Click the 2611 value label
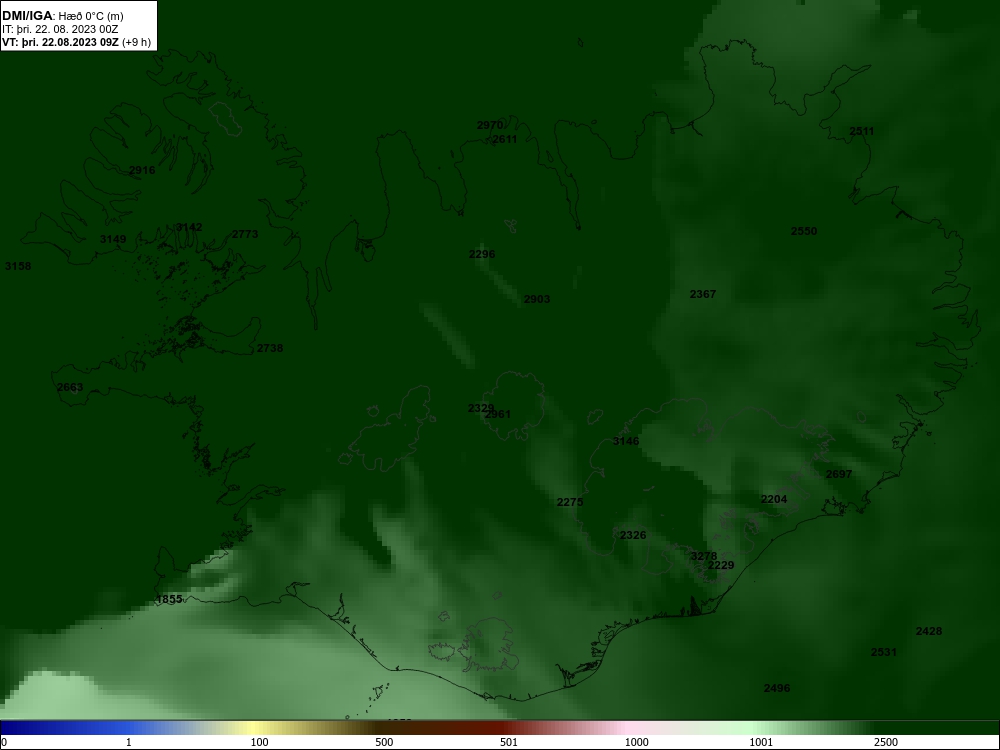The height and width of the screenshot is (750, 1000). pyautogui.click(x=504, y=139)
